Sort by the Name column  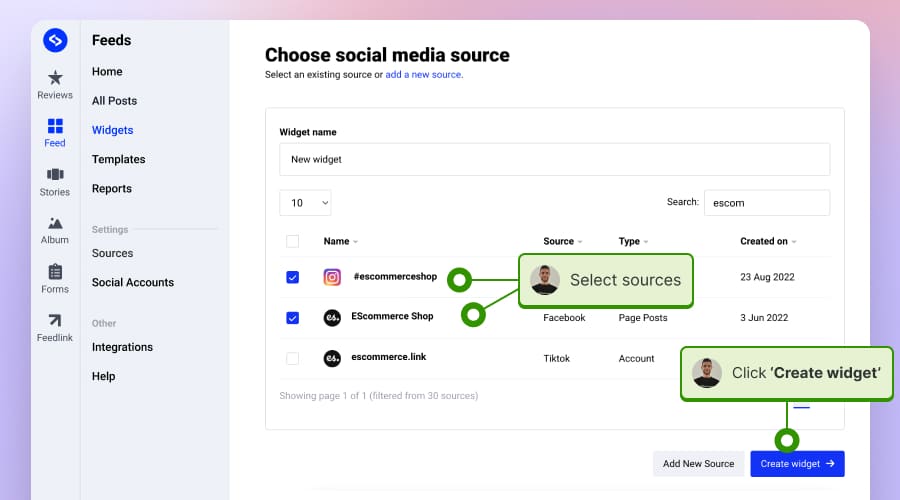tap(340, 241)
